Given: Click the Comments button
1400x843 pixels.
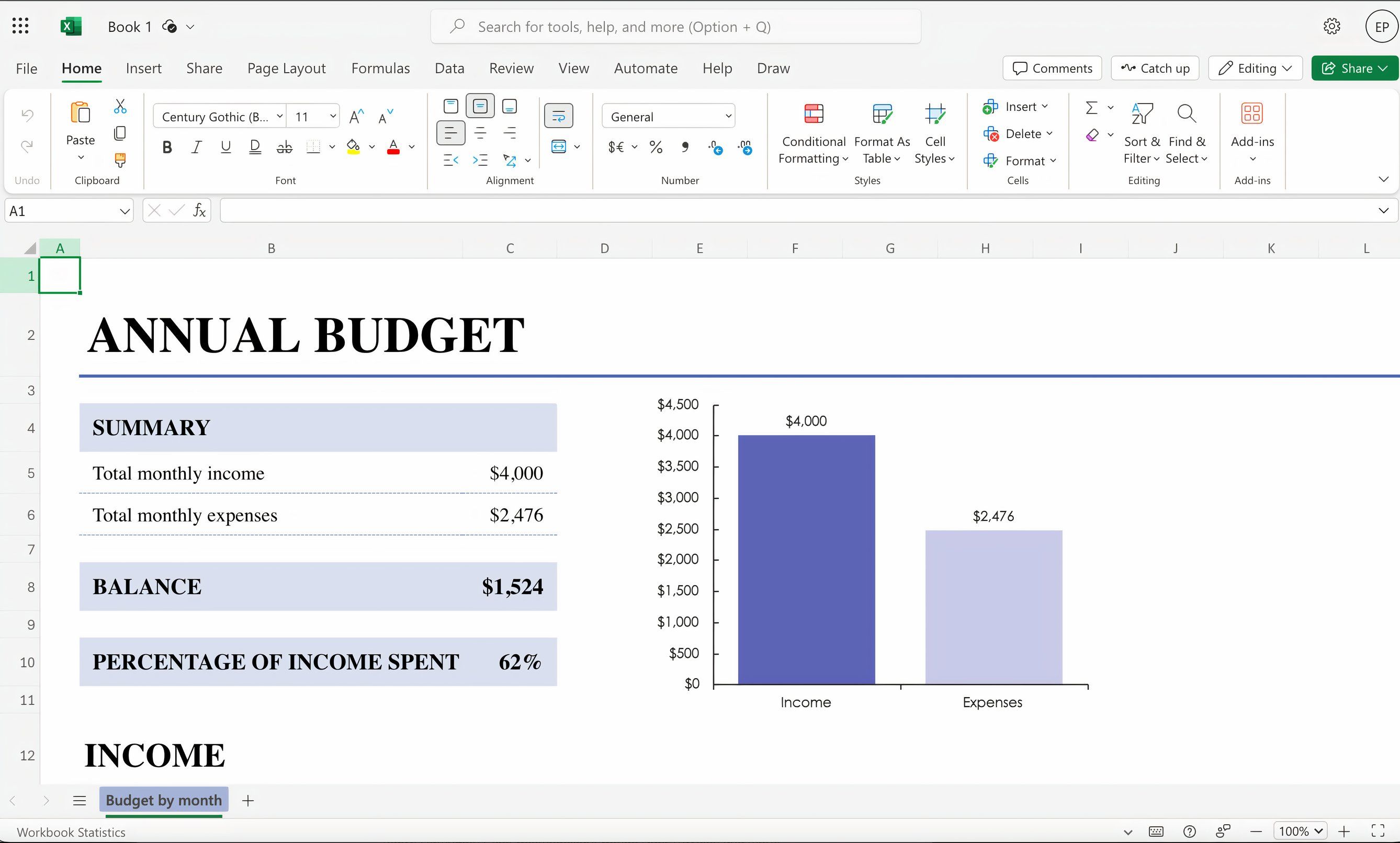Looking at the screenshot, I should 1052,68.
